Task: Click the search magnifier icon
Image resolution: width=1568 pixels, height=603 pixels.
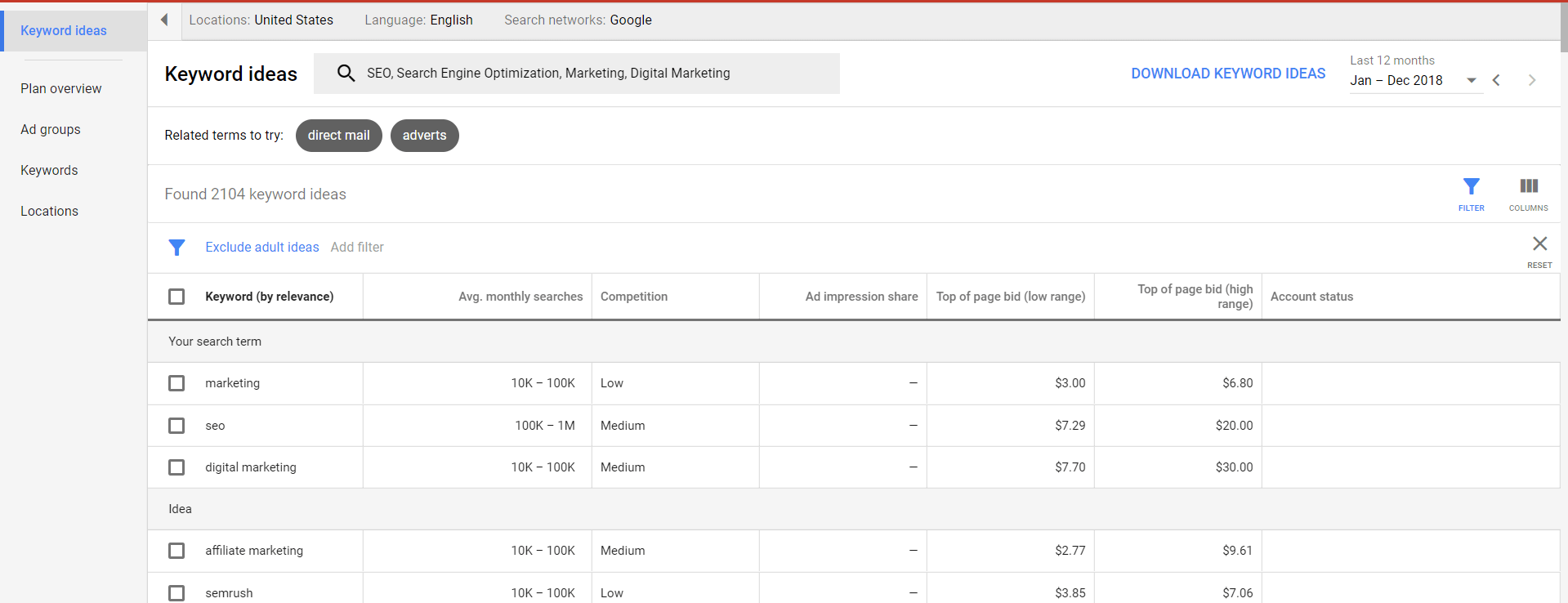Action: [x=346, y=74]
